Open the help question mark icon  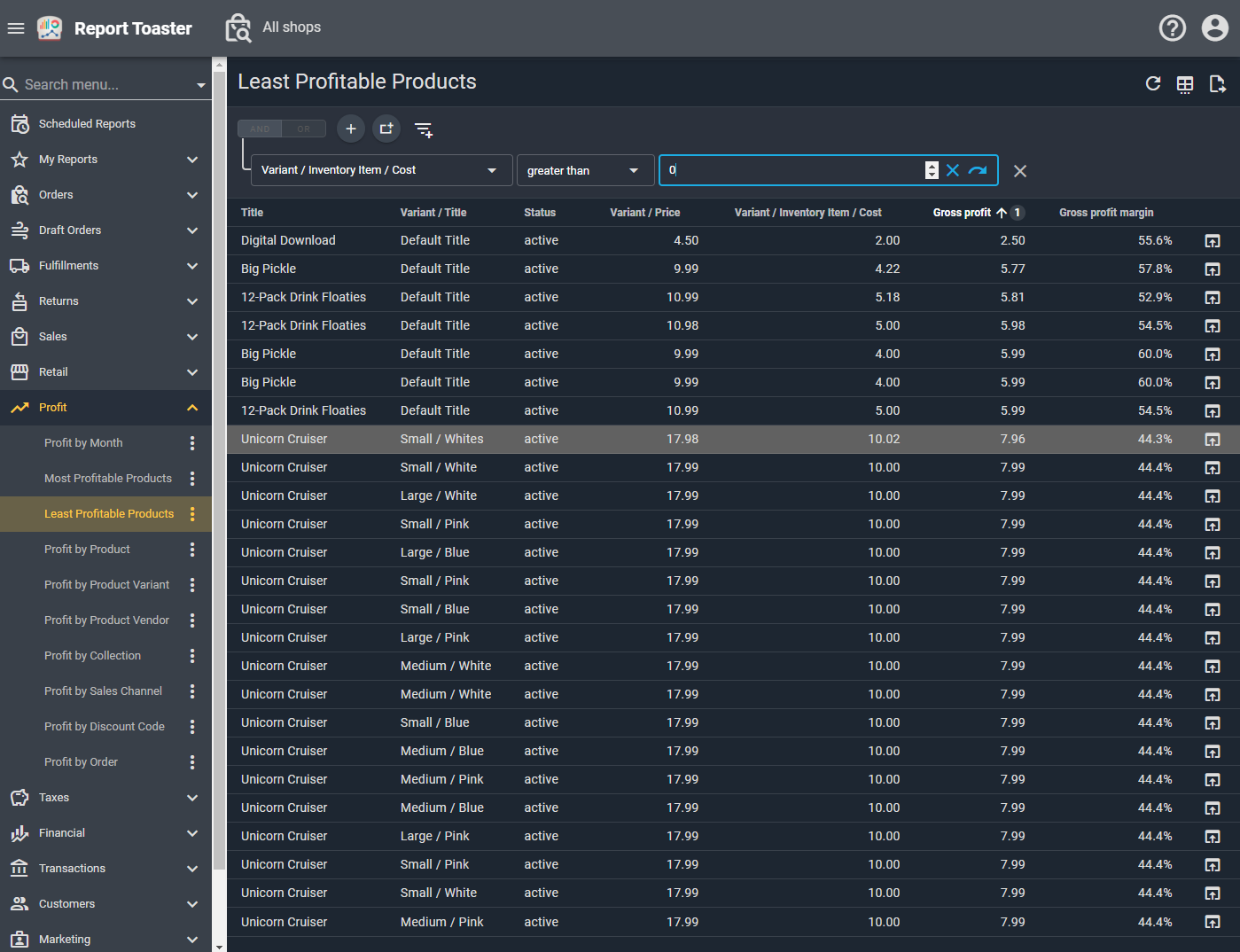tap(1172, 28)
